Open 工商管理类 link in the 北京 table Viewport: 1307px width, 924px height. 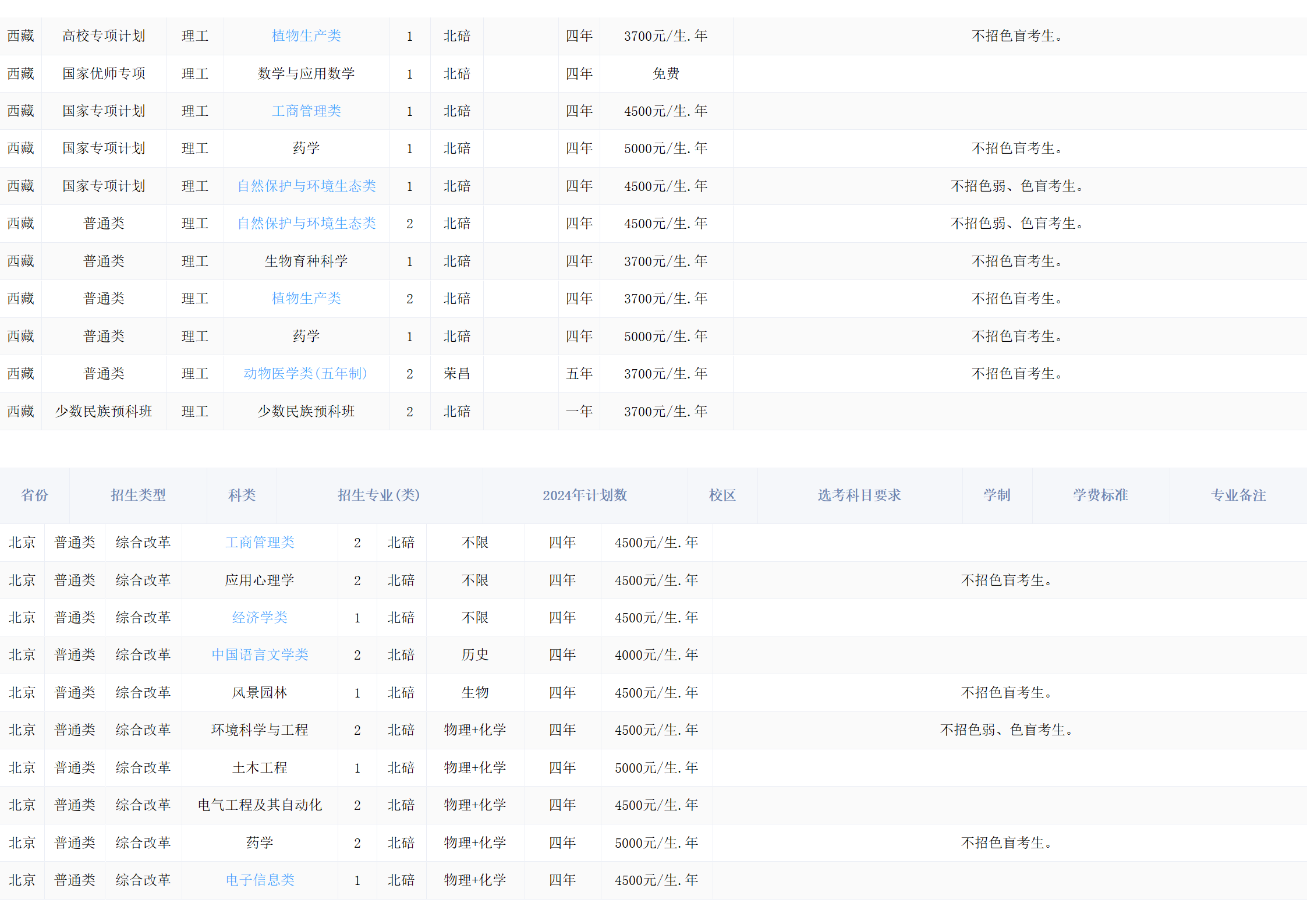[260, 542]
